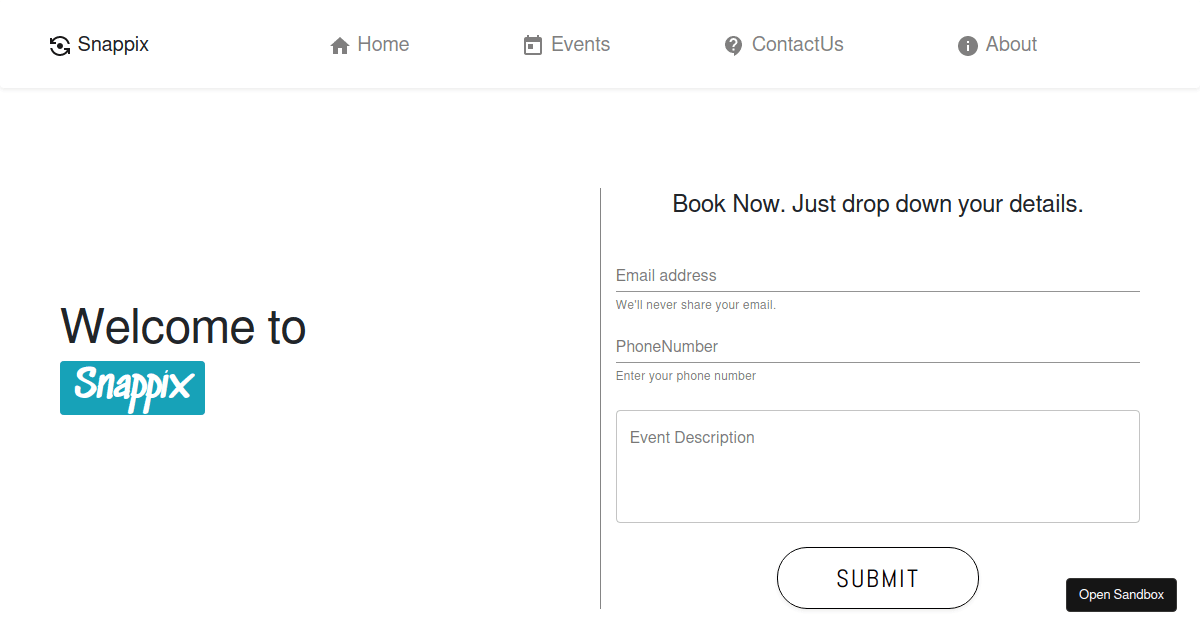This screenshot has height=630, width=1200.
Task: Click the house icon beside Home
Action: pos(340,45)
